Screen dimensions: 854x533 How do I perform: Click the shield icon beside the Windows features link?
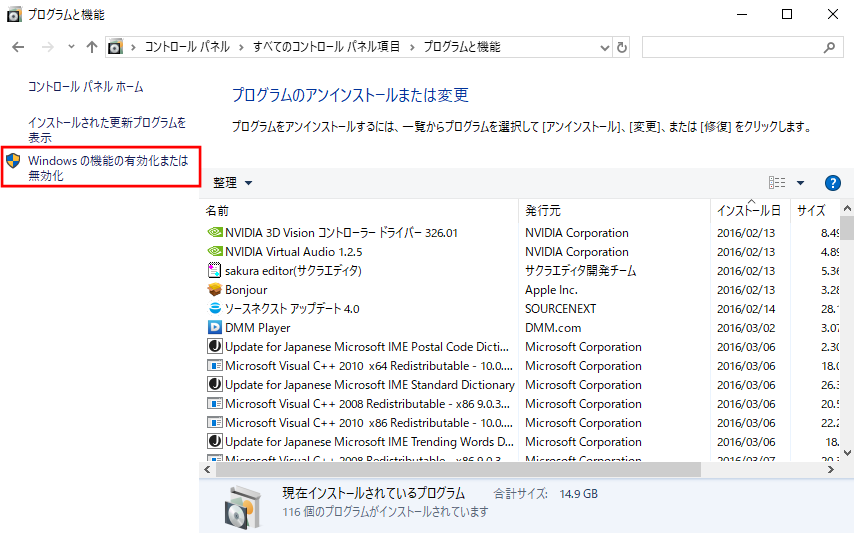coord(13,161)
